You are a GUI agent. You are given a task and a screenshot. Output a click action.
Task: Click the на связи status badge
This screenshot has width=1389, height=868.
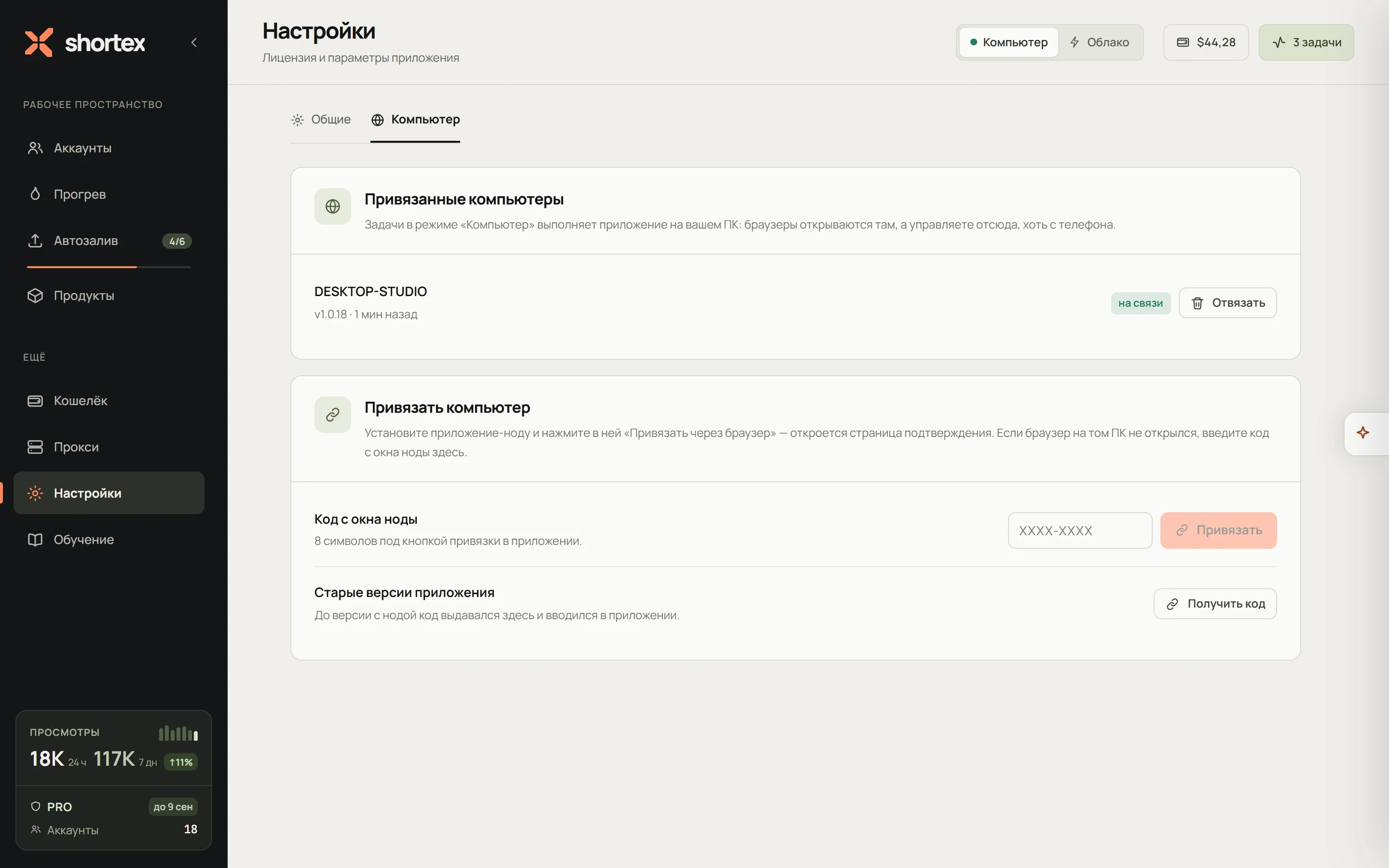click(x=1141, y=303)
